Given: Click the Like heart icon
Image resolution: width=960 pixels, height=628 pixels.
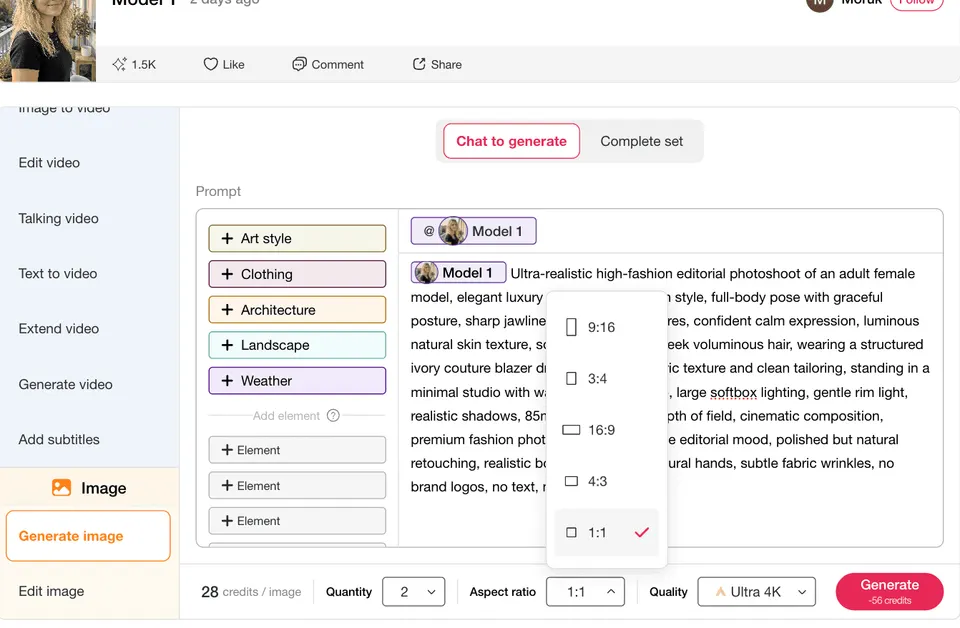Looking at the screenshot, I should 210,64.
